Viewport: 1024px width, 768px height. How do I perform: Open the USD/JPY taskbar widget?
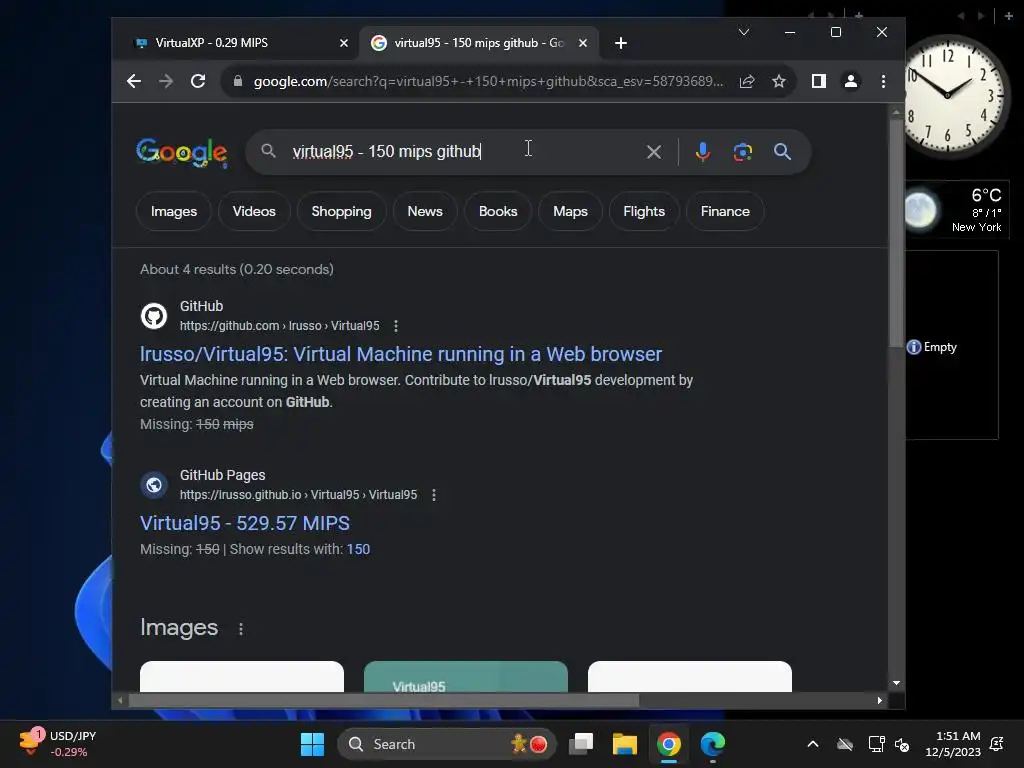(57, 744)
